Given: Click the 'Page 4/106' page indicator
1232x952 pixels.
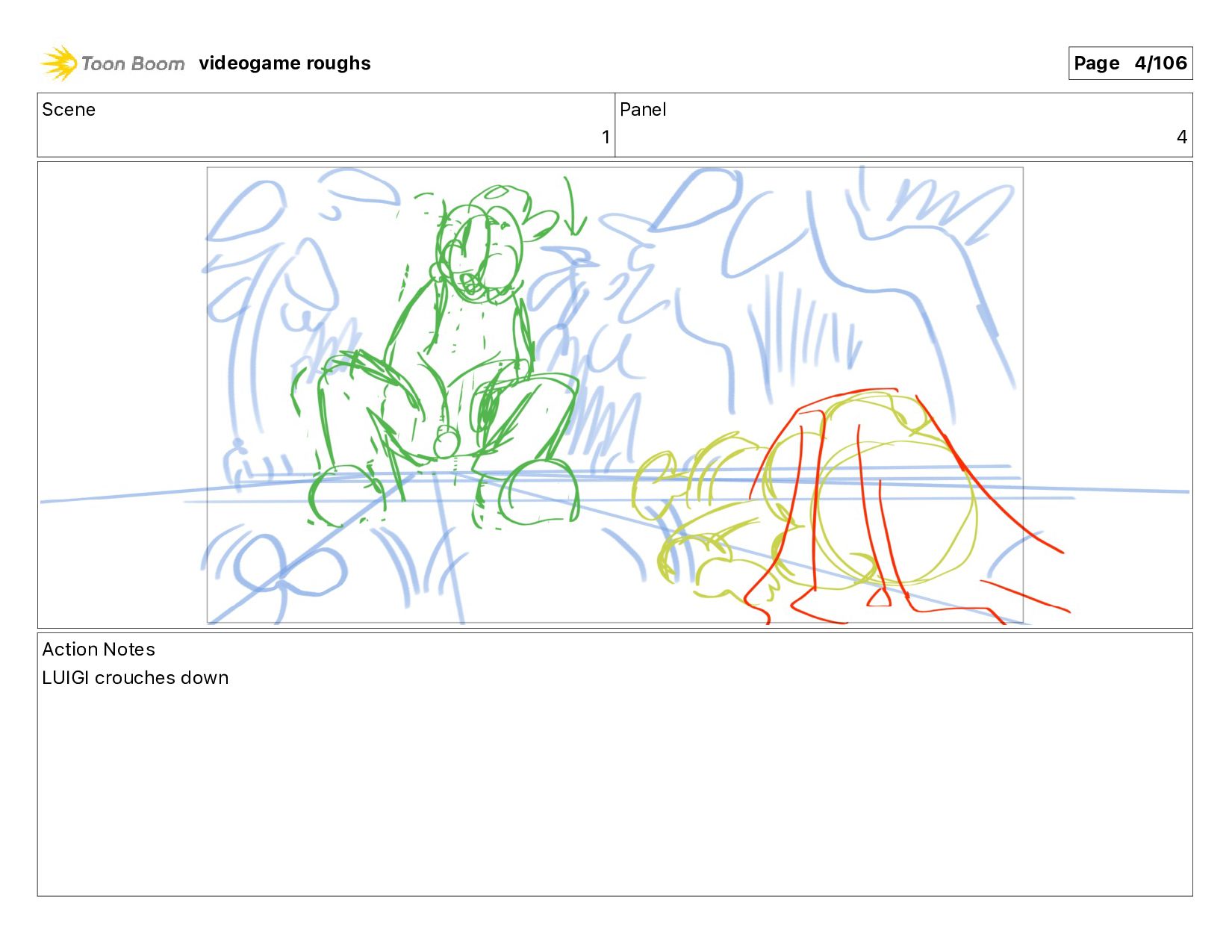Looking at the screenshot, I should pyautogui.click(x=1130, y=63).
